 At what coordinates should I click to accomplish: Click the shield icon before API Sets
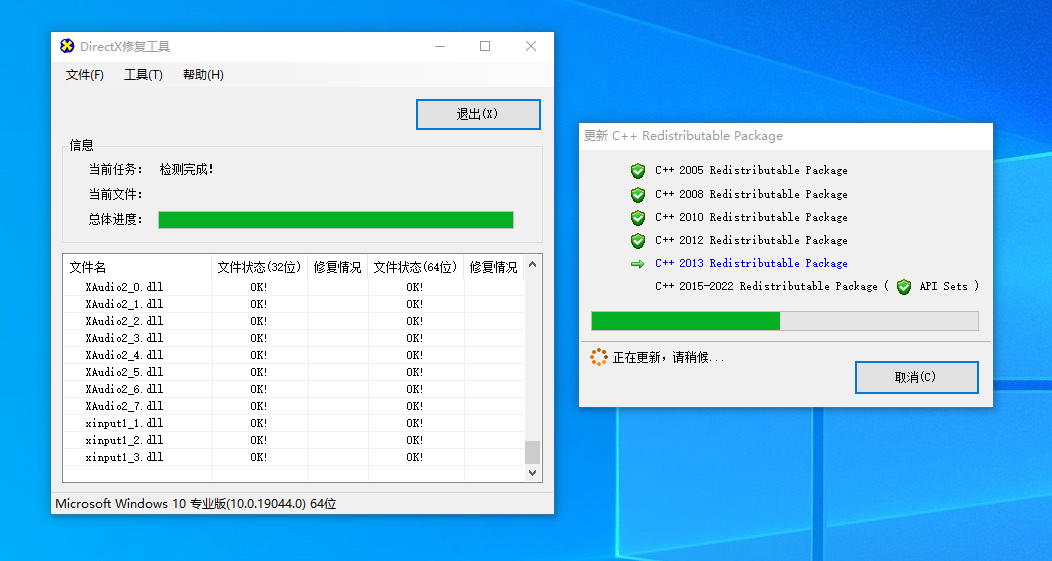pos(904,287)
